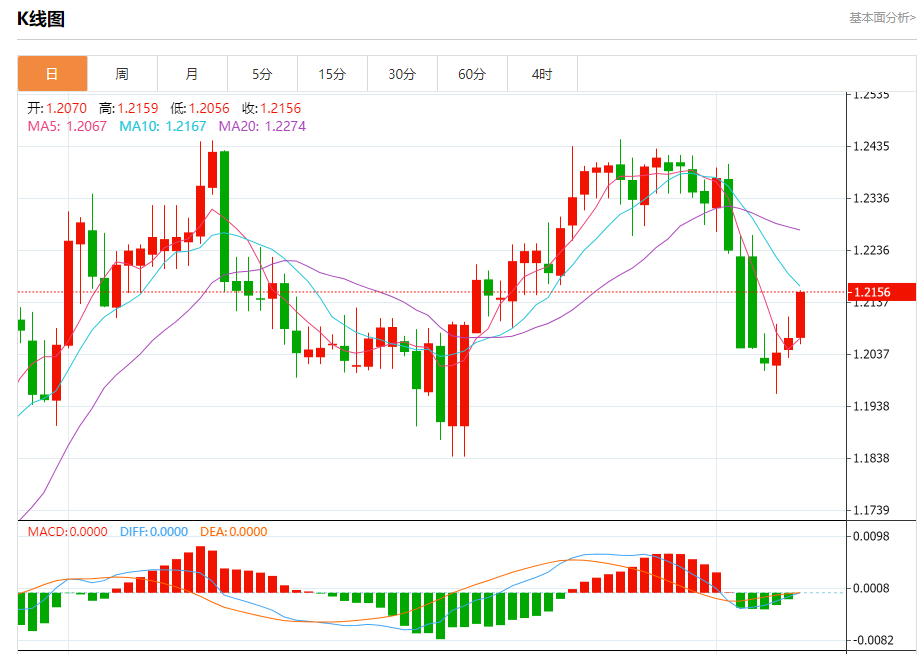Screen dimensions: 918x654
Task: Click the 1.1739 price axis label
Action: pyautogui.click(x=871, y=510)
